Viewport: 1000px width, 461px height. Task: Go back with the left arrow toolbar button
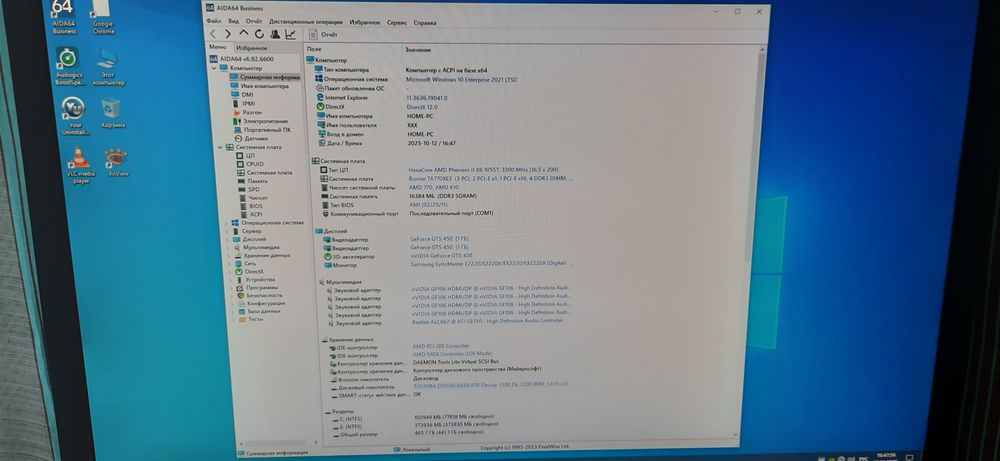213,34
